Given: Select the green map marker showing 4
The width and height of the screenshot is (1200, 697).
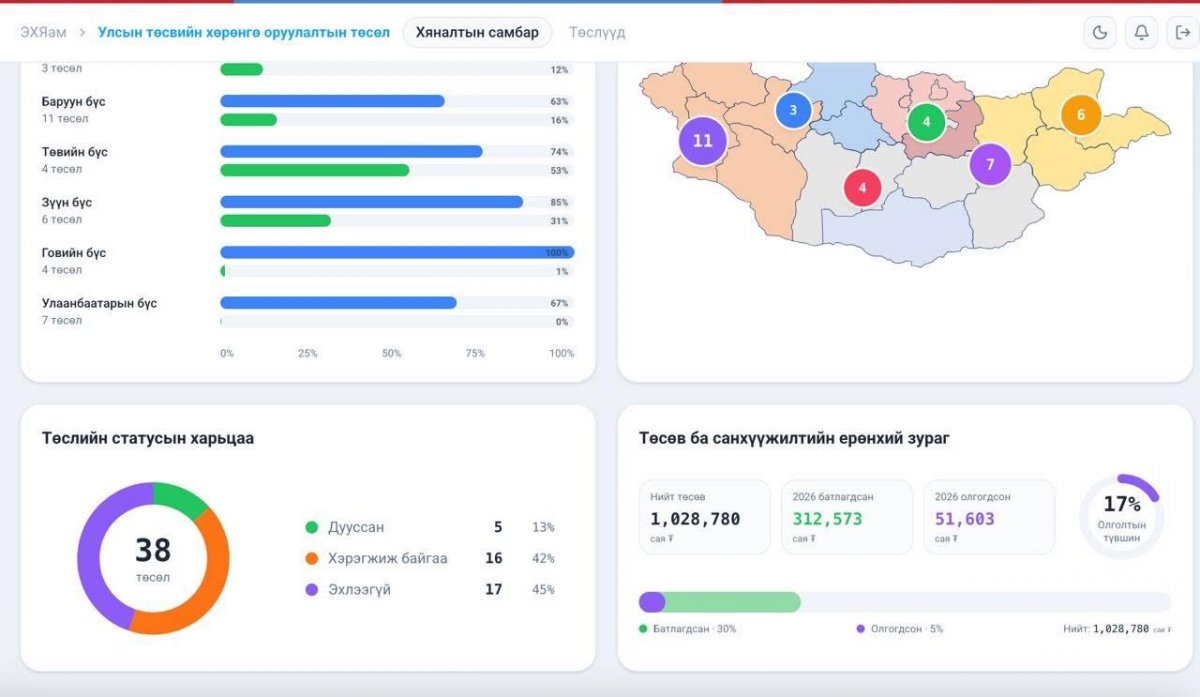Looking at the screenshot, I should 927,122.
